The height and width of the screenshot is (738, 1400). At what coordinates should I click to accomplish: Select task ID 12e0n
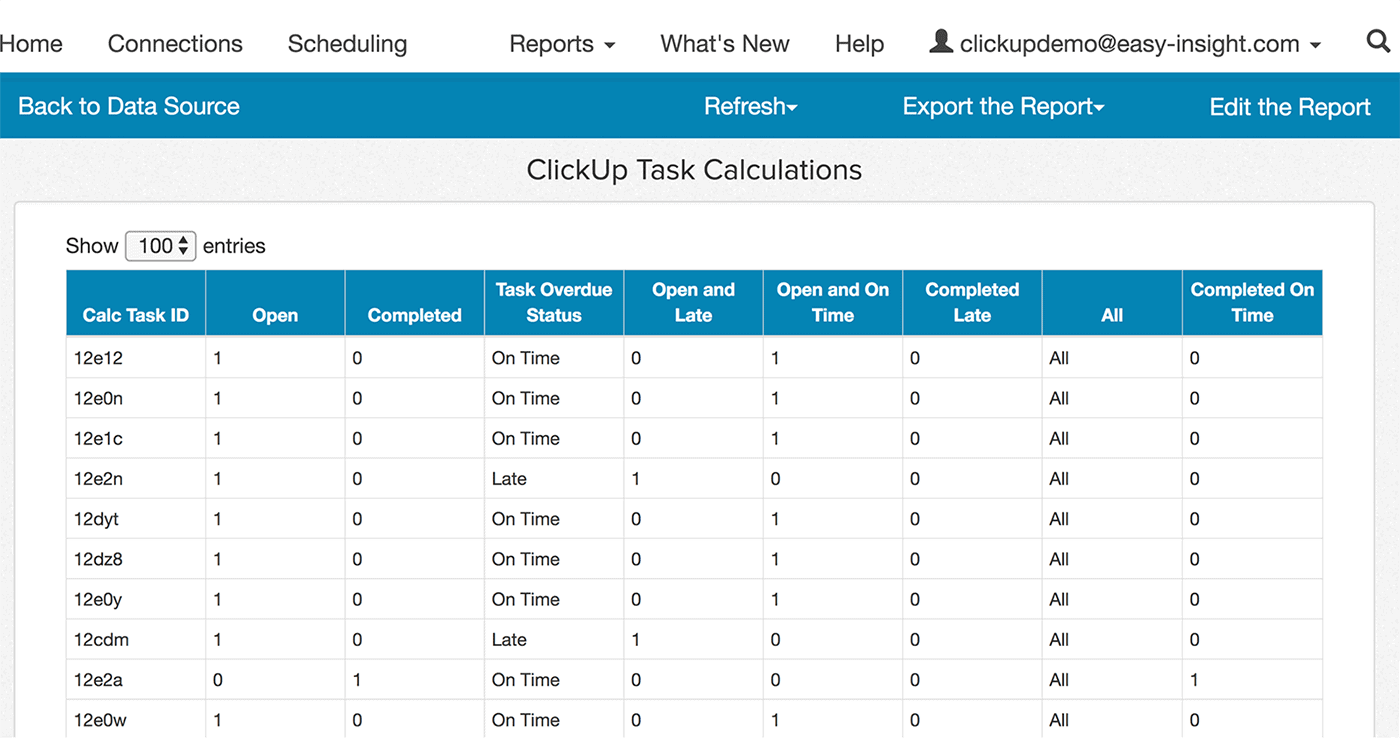click(98, 398)
